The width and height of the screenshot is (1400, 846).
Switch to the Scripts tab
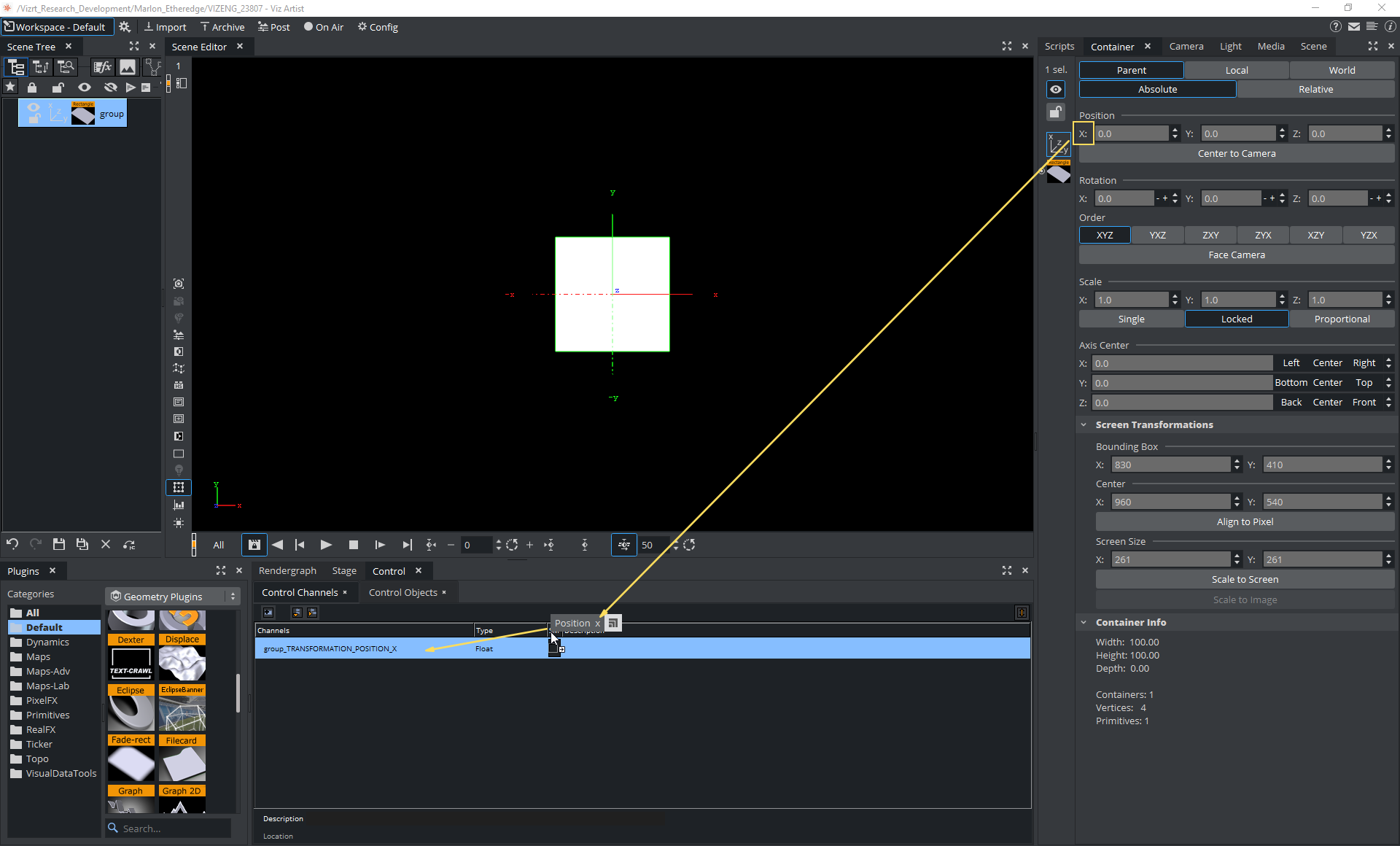tap(1059, 46)
